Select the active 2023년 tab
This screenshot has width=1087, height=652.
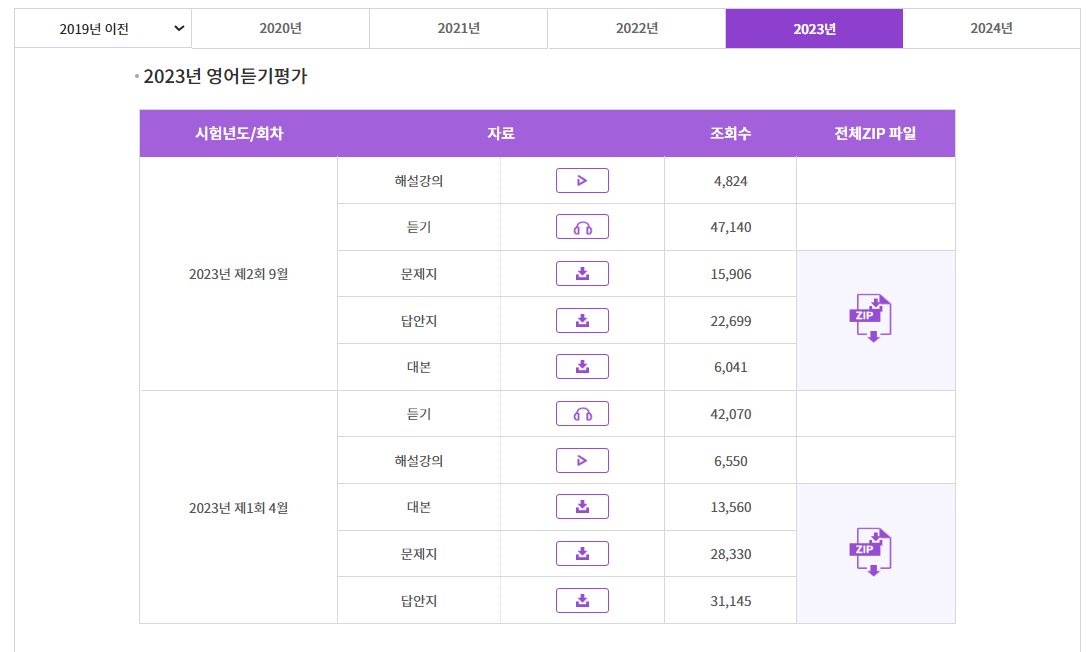(x=815, y=28)
